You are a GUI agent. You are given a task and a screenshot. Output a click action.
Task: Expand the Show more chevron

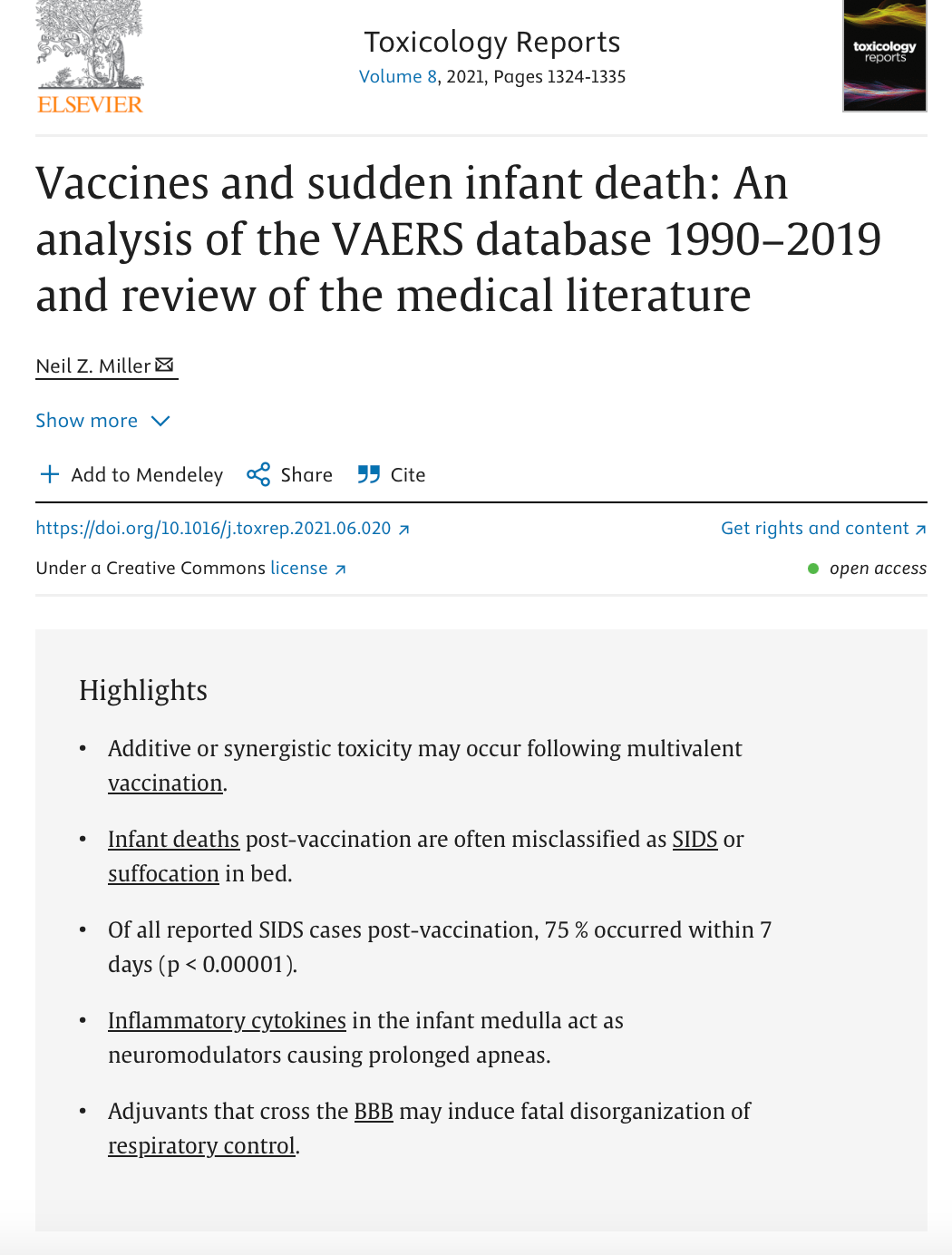pos(160,421)
